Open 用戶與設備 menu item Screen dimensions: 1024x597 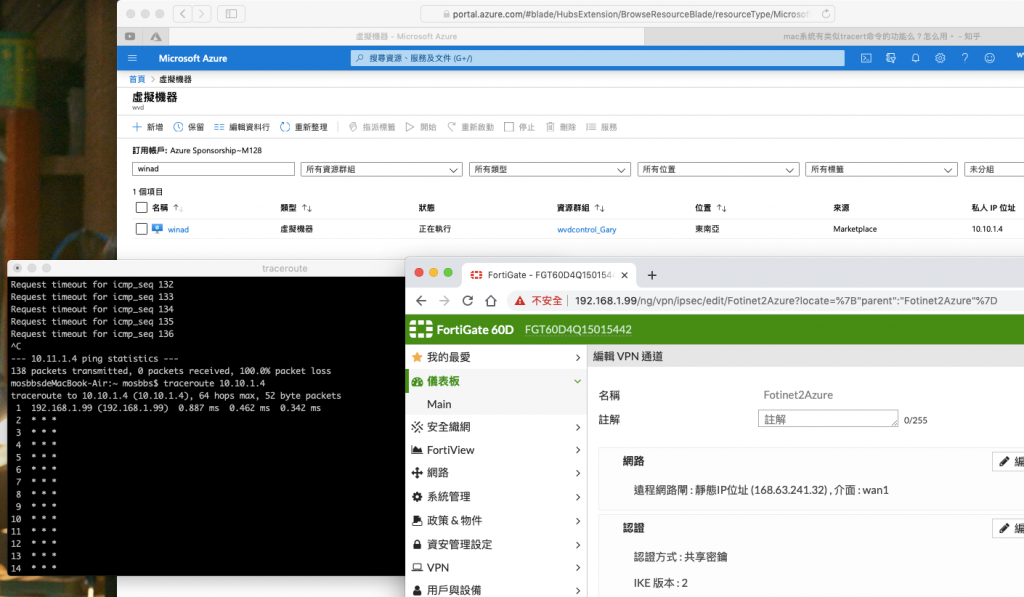(x=496, y=589)
